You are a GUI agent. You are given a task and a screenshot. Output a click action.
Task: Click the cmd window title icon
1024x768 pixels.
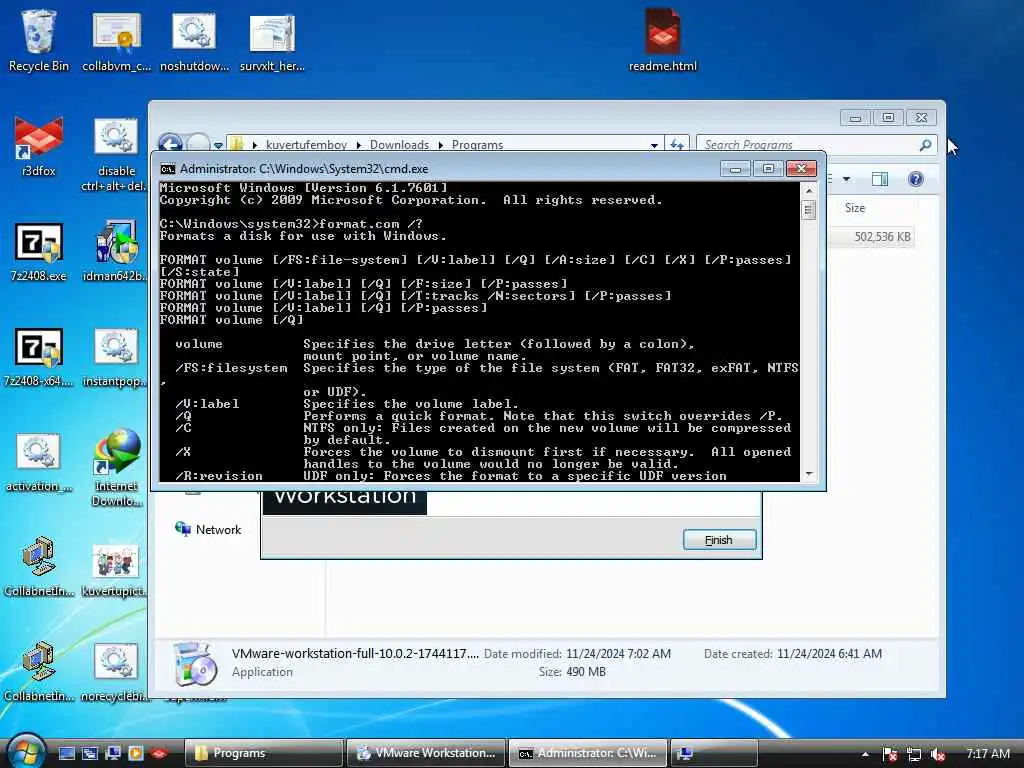click(168, 169)
